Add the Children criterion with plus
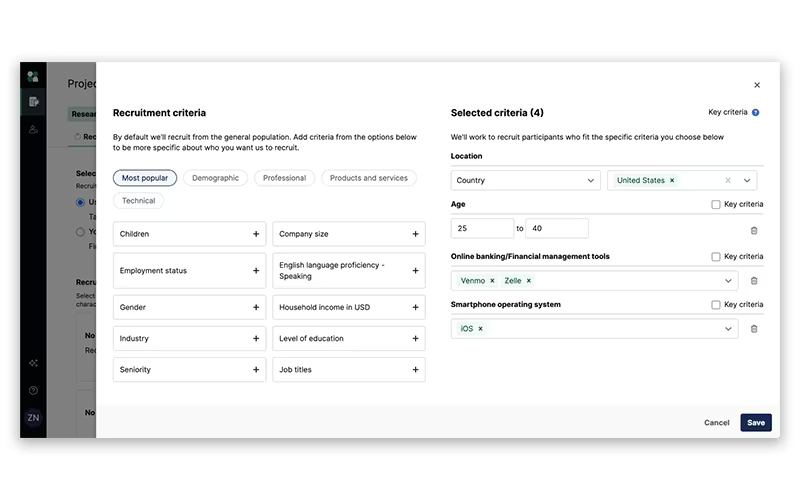Viewport: 800px width, 500px height. [256, 234]
